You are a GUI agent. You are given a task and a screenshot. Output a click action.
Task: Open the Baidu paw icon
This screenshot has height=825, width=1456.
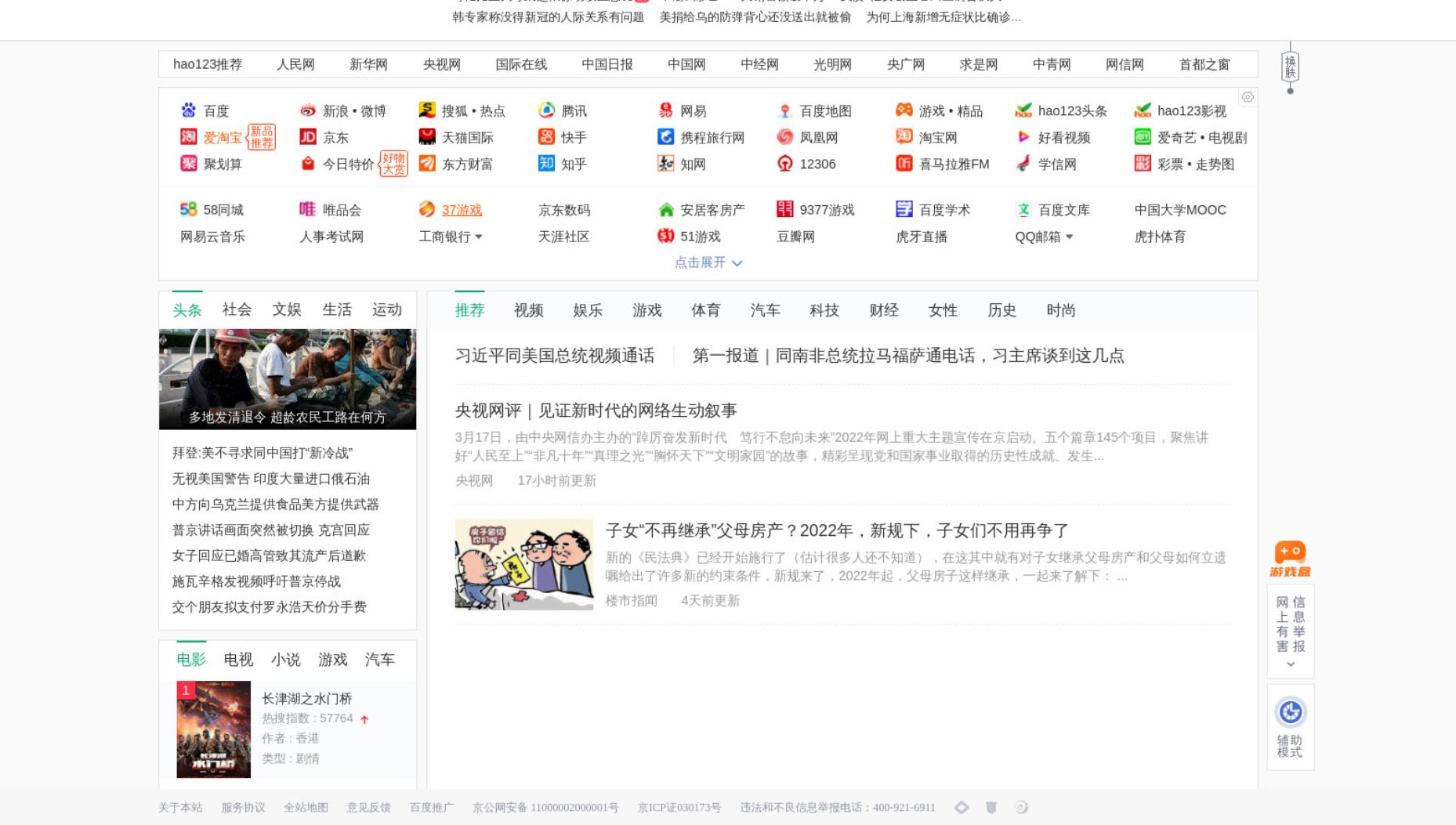[188, 110]
